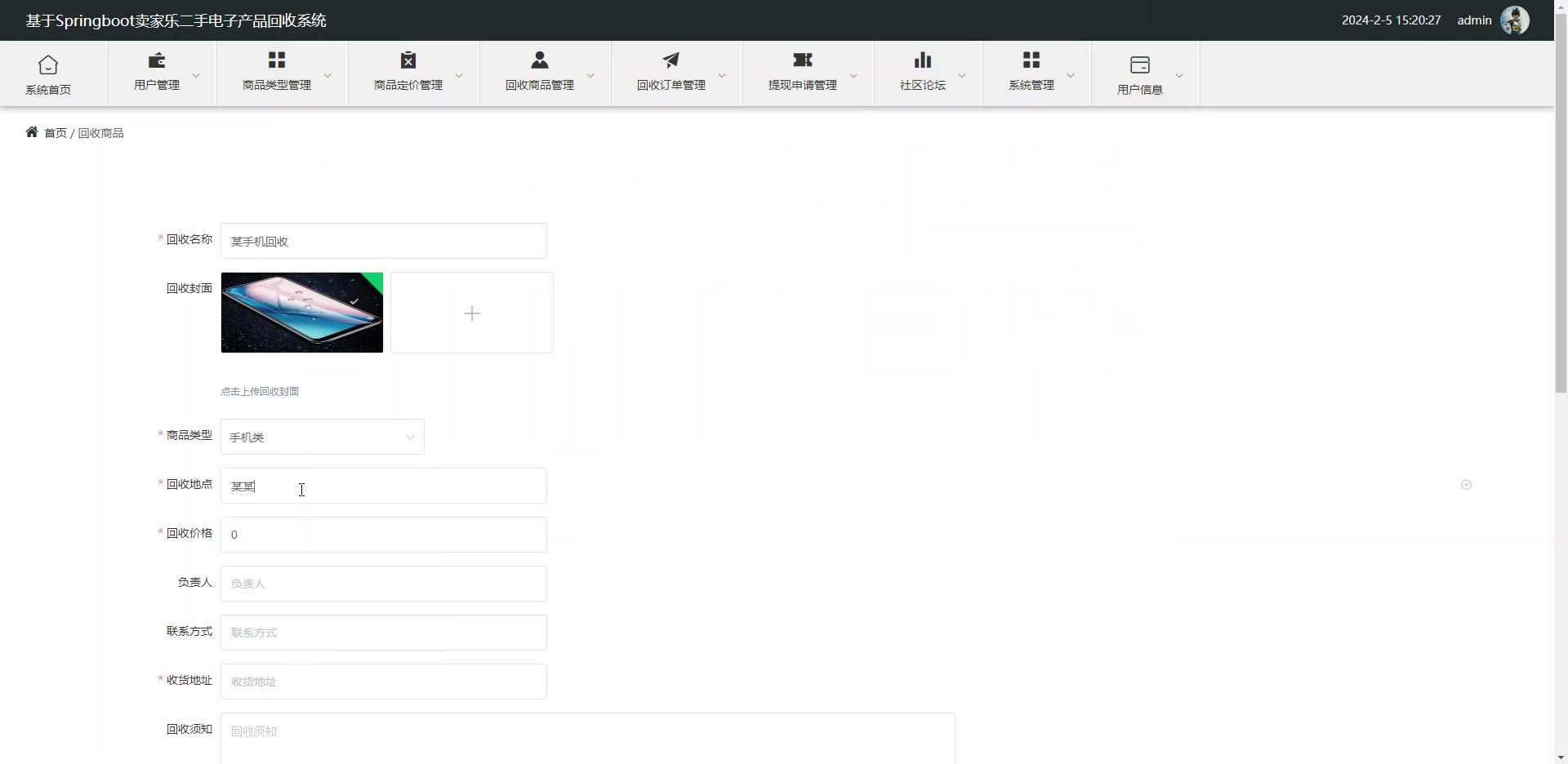This screenshot has width=1568, height=764.
Task: Click the 回收封面 field label
Action: pos(189,288)
